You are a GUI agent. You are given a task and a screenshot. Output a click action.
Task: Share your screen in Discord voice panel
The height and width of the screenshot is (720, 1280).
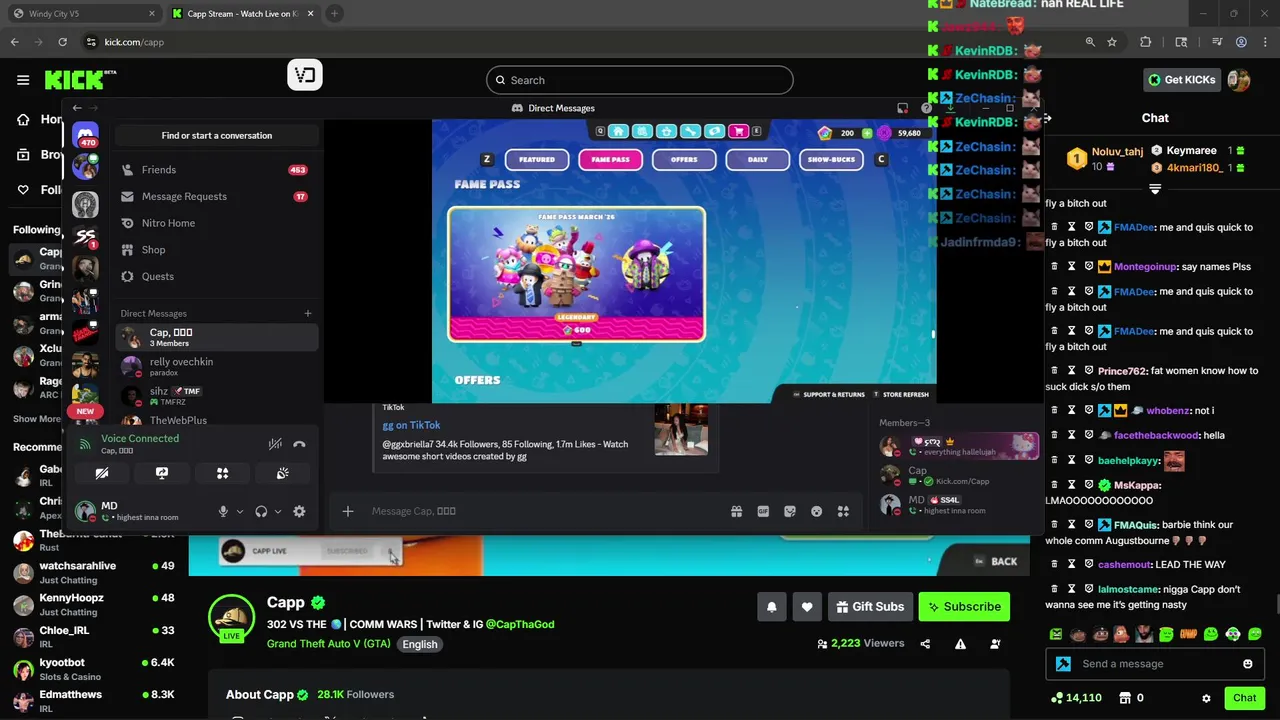click(x=162, y=473)
